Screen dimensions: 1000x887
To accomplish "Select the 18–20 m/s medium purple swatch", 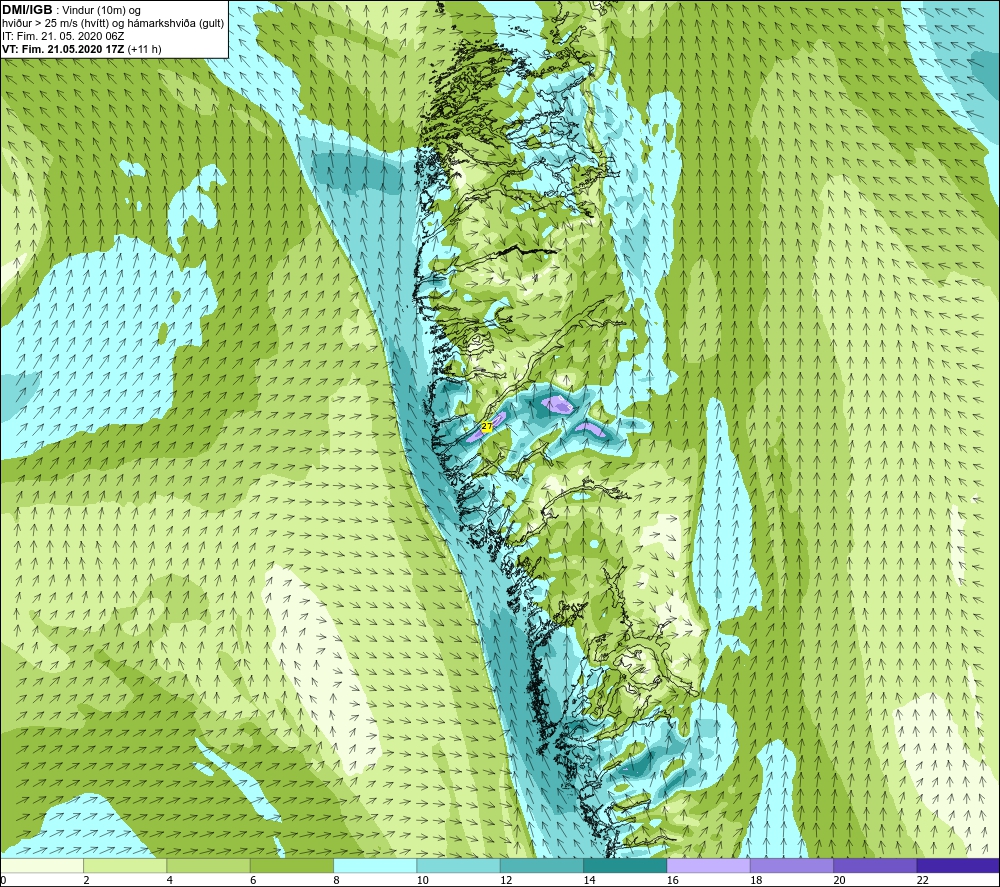I will click(791, 865).
